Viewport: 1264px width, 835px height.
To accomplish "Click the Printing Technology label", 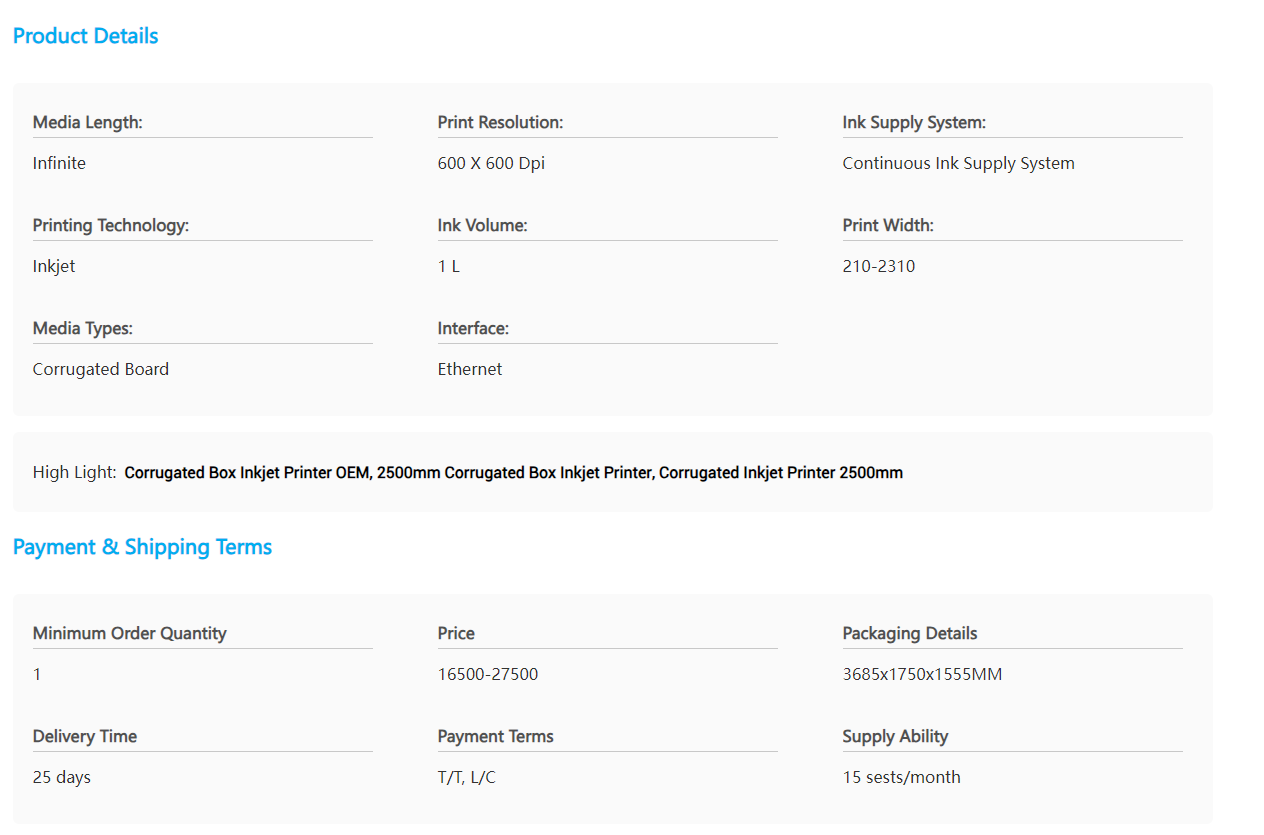I will click(110, 225).
